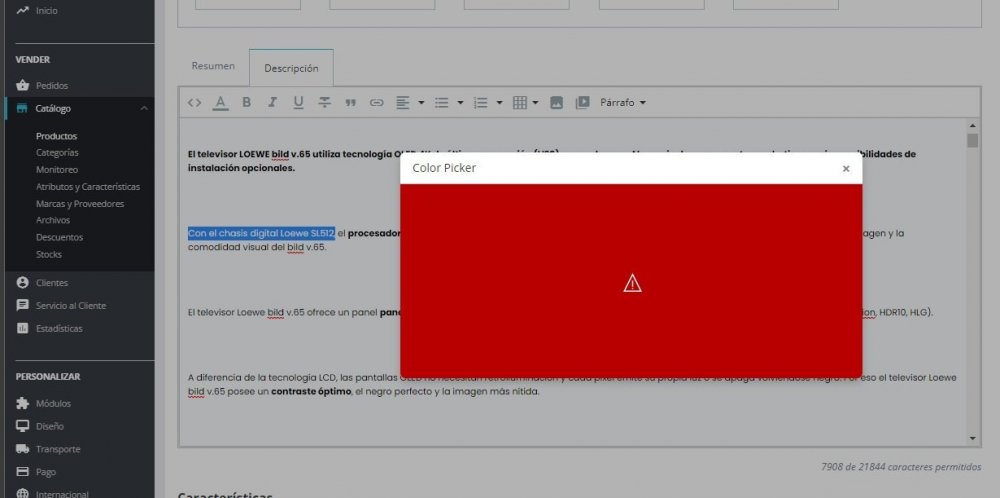Click the numbered list icon
1000x498 pixels.
[x=481, y=103]
